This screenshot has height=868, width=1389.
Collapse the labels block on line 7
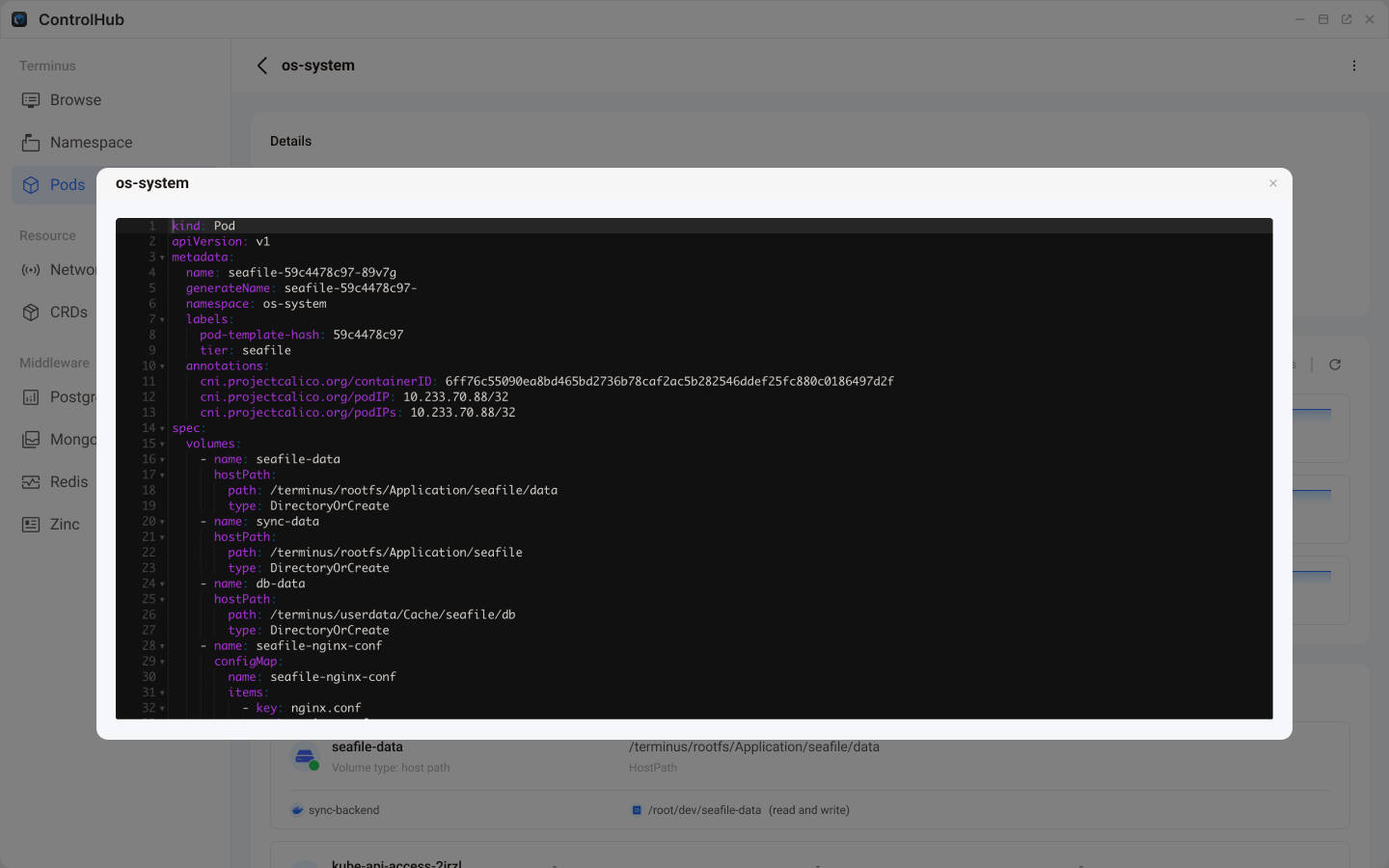(x=162, y=319)
